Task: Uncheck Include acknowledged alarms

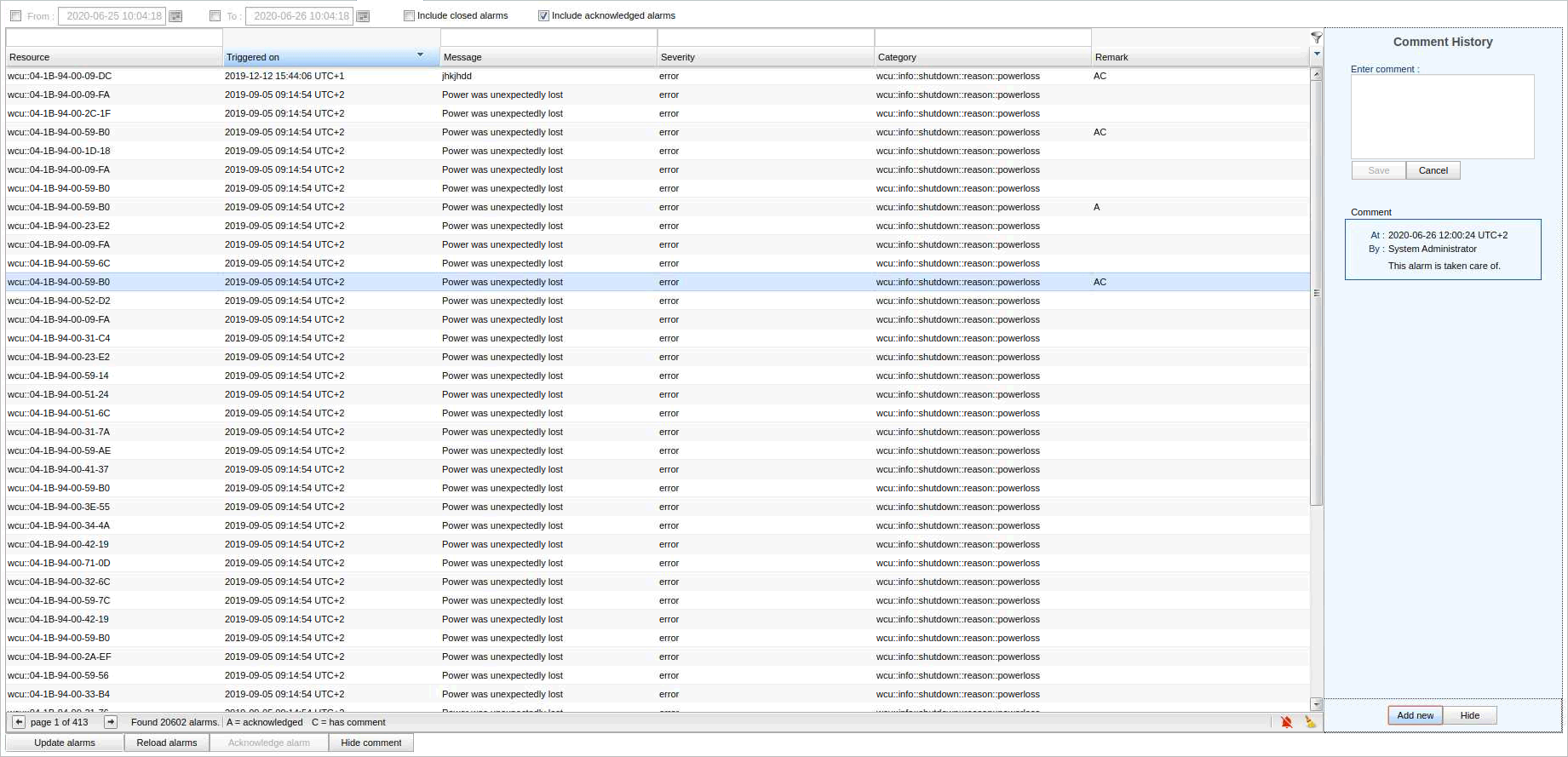Action: click(x=543, y=15)
